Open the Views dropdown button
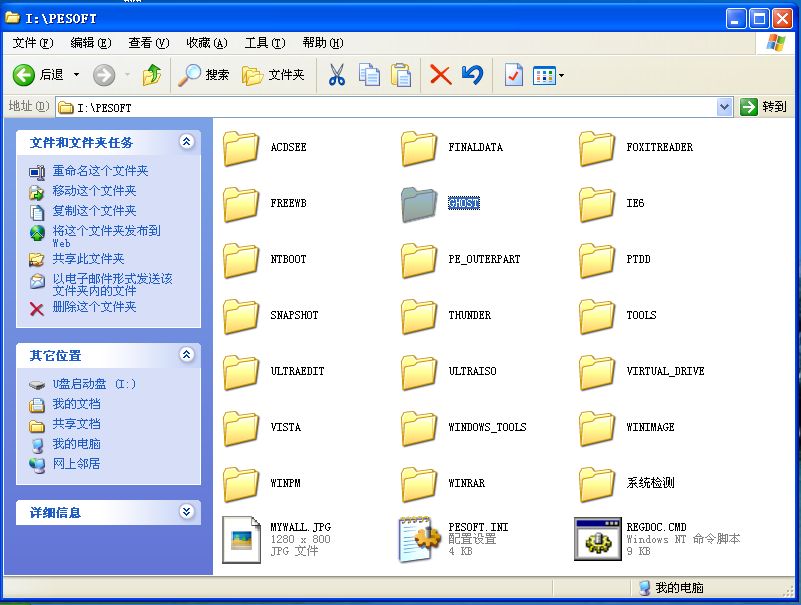Image resolution: width=801 pixels, height=605 pixels. [548, 76]
